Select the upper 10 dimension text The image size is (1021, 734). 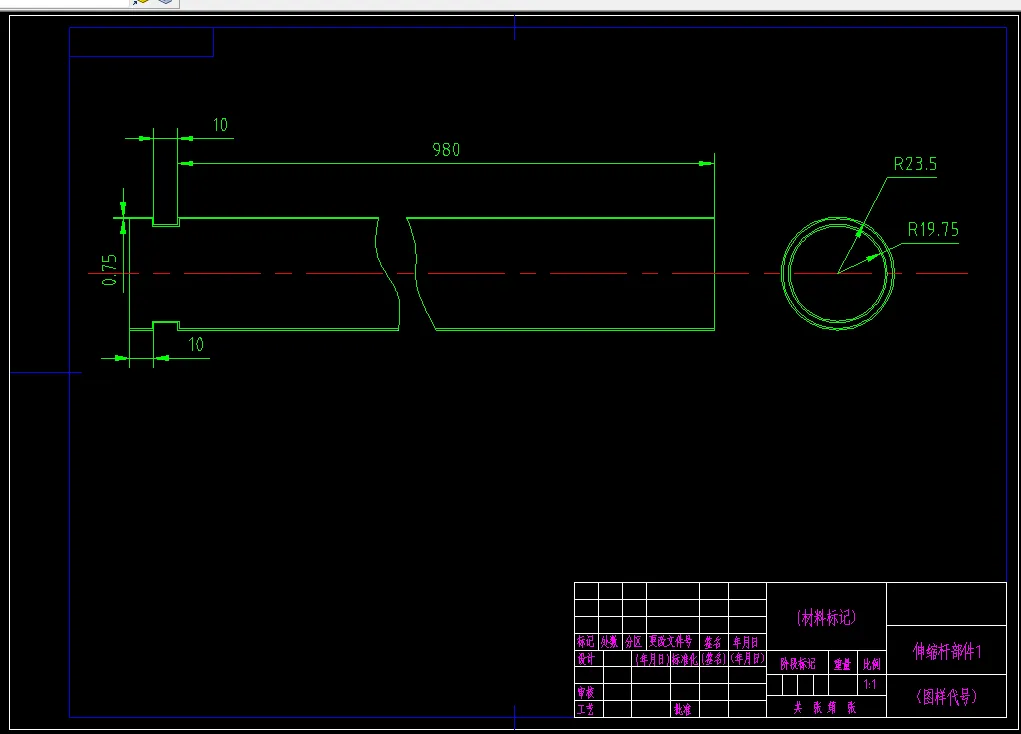click(x=220, y=125)
